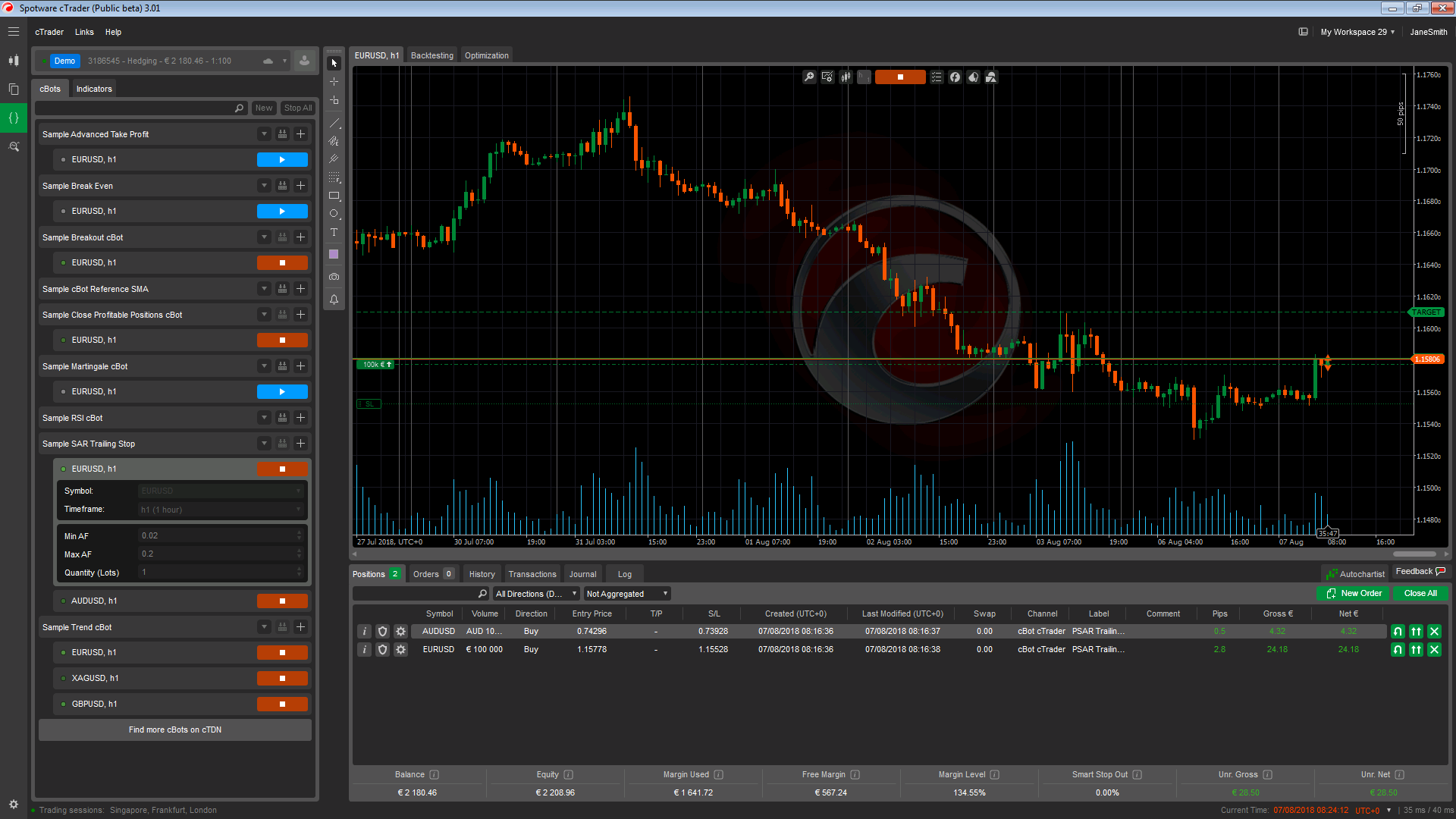Select the trend line drawing tool

pyautogui.click(x=334, y=122)
